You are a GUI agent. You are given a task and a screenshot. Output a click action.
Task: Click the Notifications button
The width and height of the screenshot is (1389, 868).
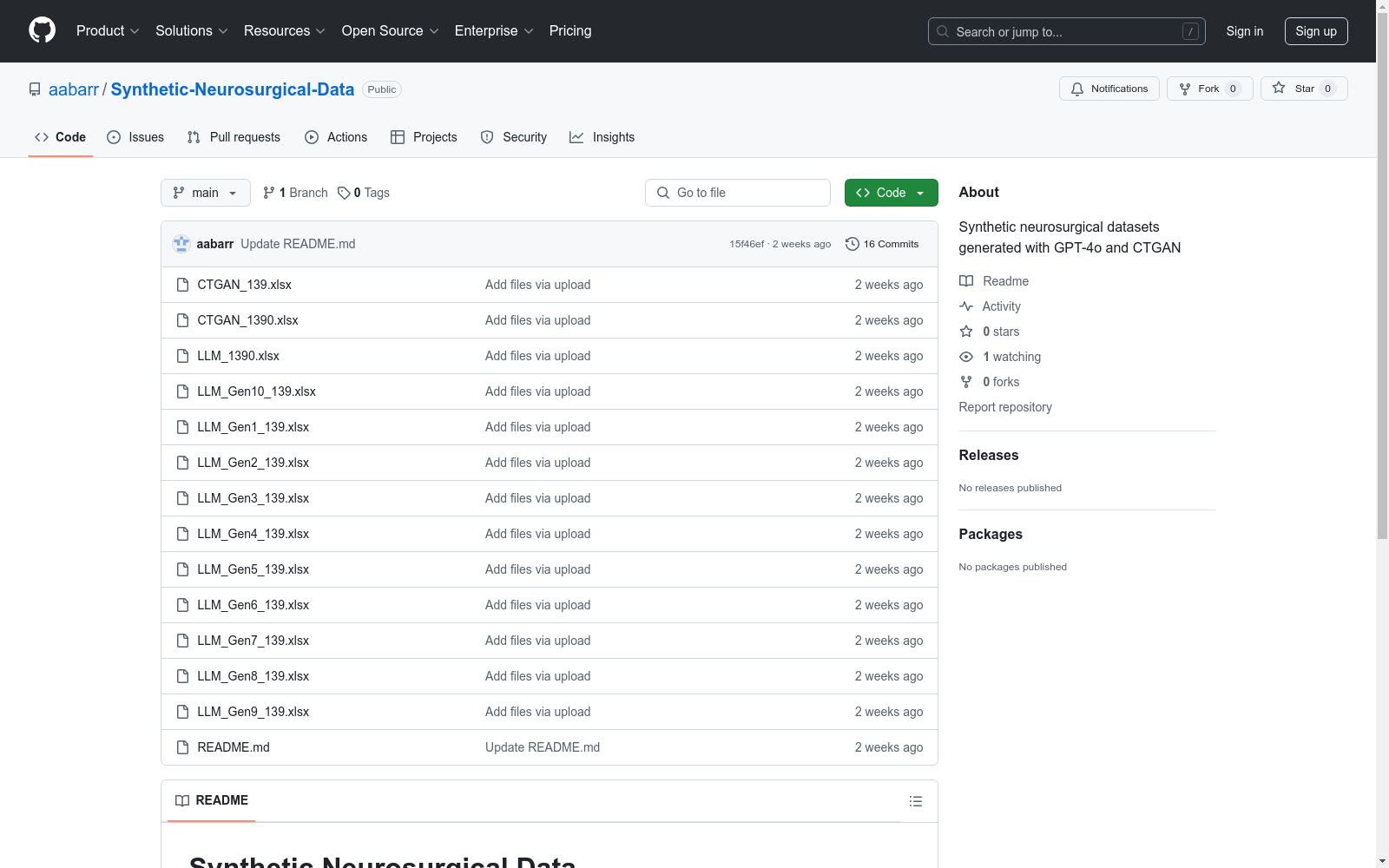1109,89
